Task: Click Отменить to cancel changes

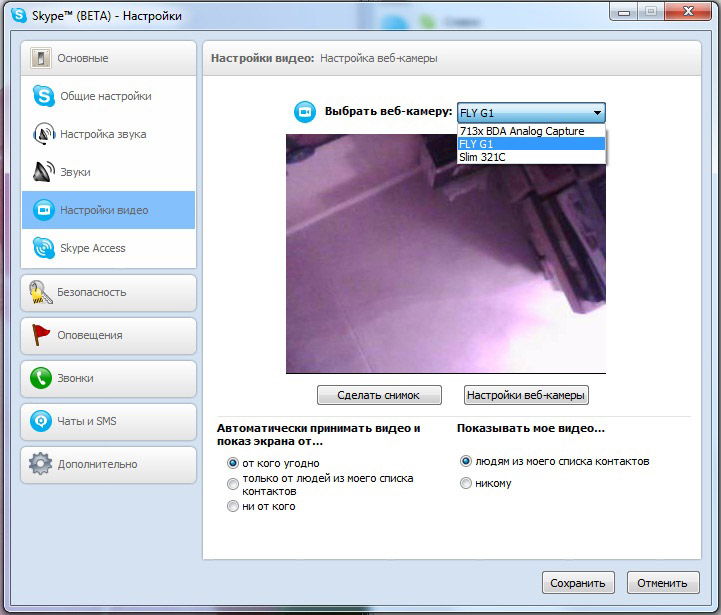Action: 663,583
